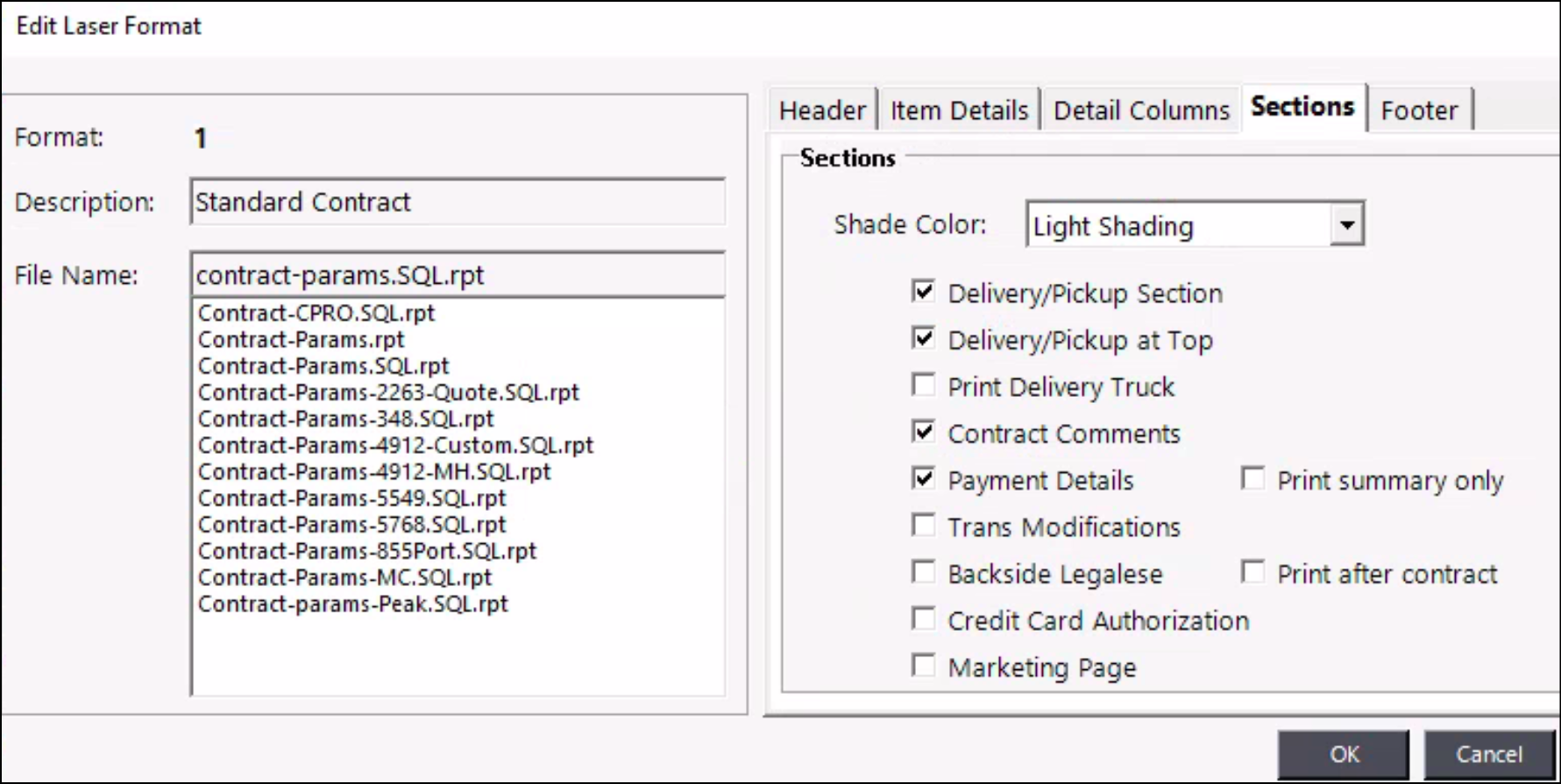Disable Delivery/Pickup at Top option

click(x=923, y=338)
